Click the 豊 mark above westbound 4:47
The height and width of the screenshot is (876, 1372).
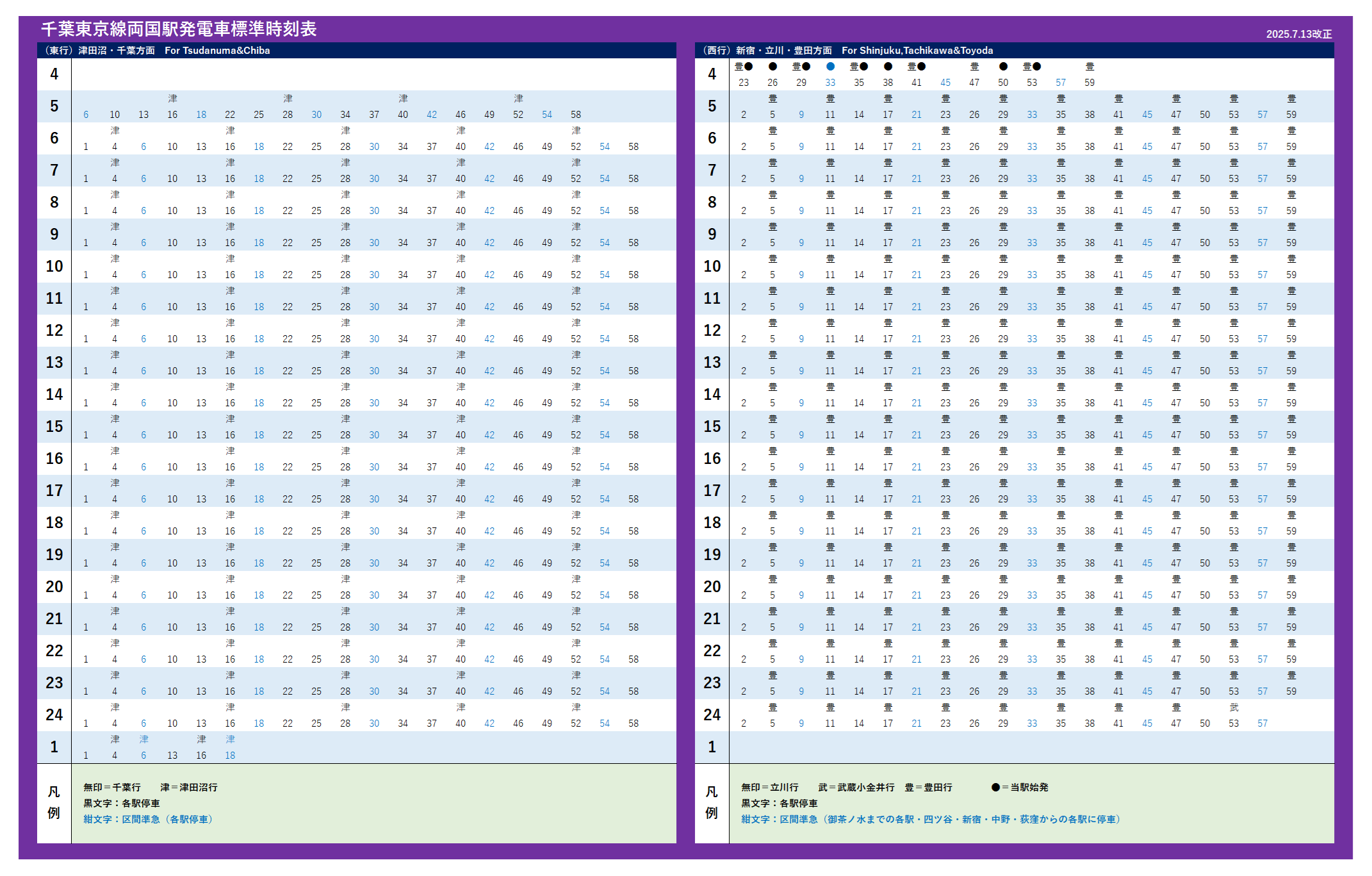coord(974,67)
